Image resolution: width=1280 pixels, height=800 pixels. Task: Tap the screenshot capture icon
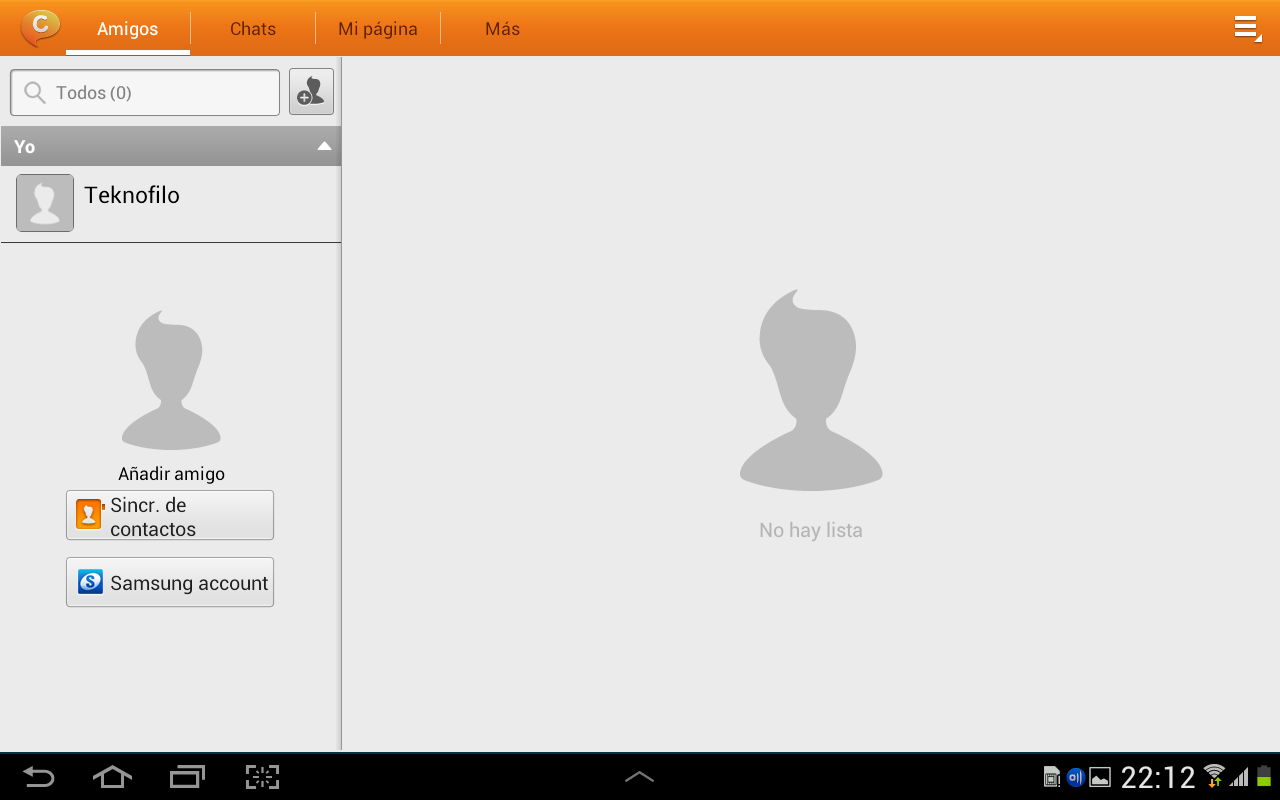[262, 777]
